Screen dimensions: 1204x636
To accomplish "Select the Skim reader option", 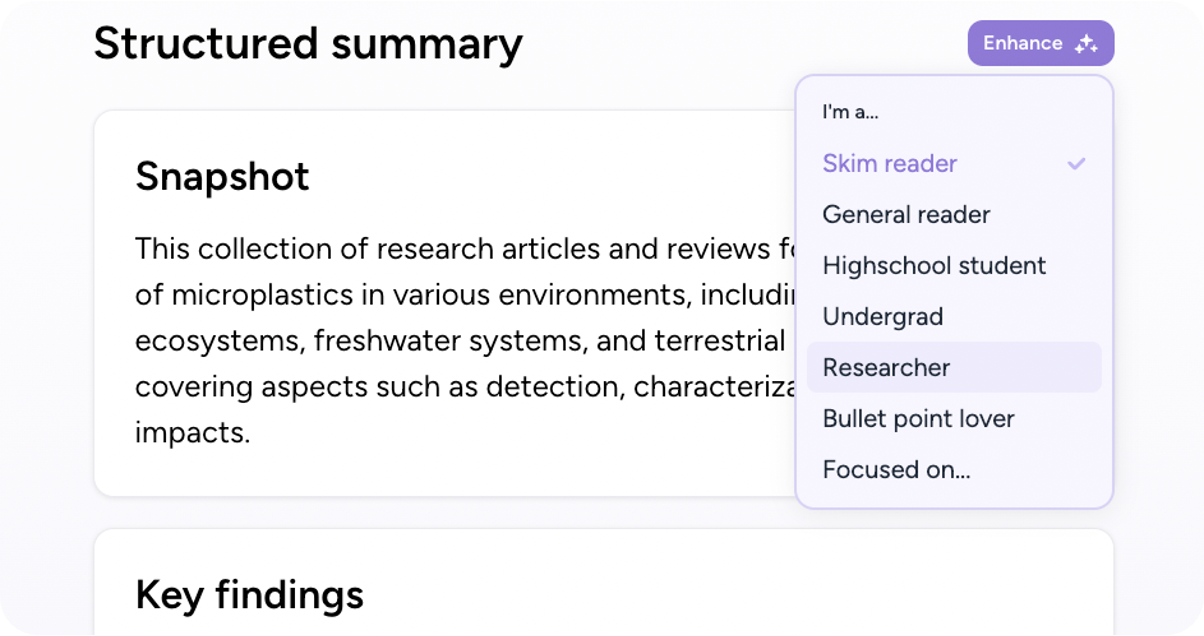I will click(954, 163).
